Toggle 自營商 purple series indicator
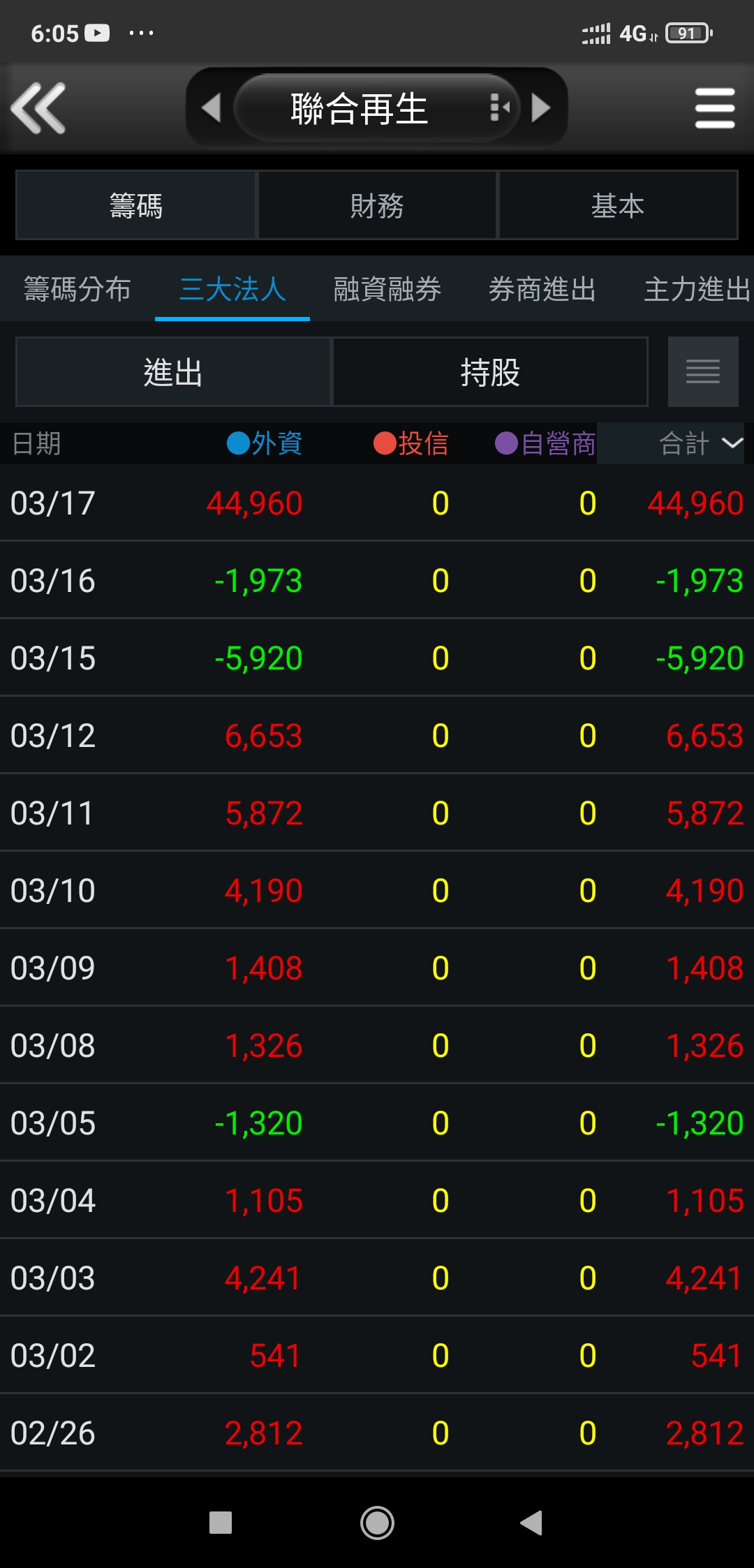754x1568 pixels. click(506, 443)
